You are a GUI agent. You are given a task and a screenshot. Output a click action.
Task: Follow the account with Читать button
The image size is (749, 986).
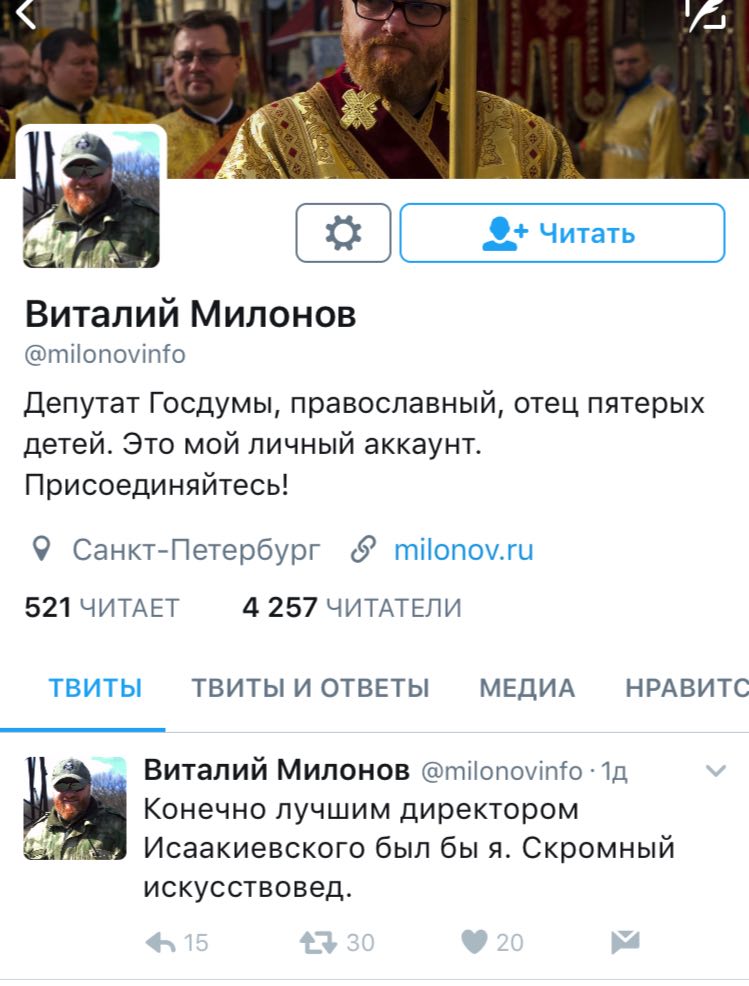pos(562,233)
